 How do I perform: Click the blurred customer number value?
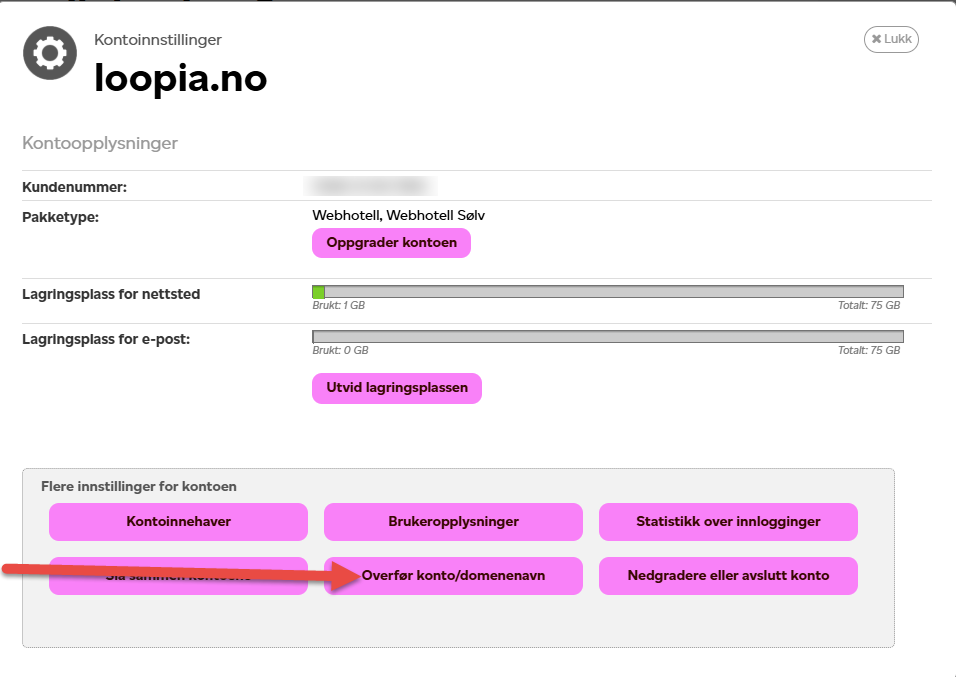coord(370,185)
